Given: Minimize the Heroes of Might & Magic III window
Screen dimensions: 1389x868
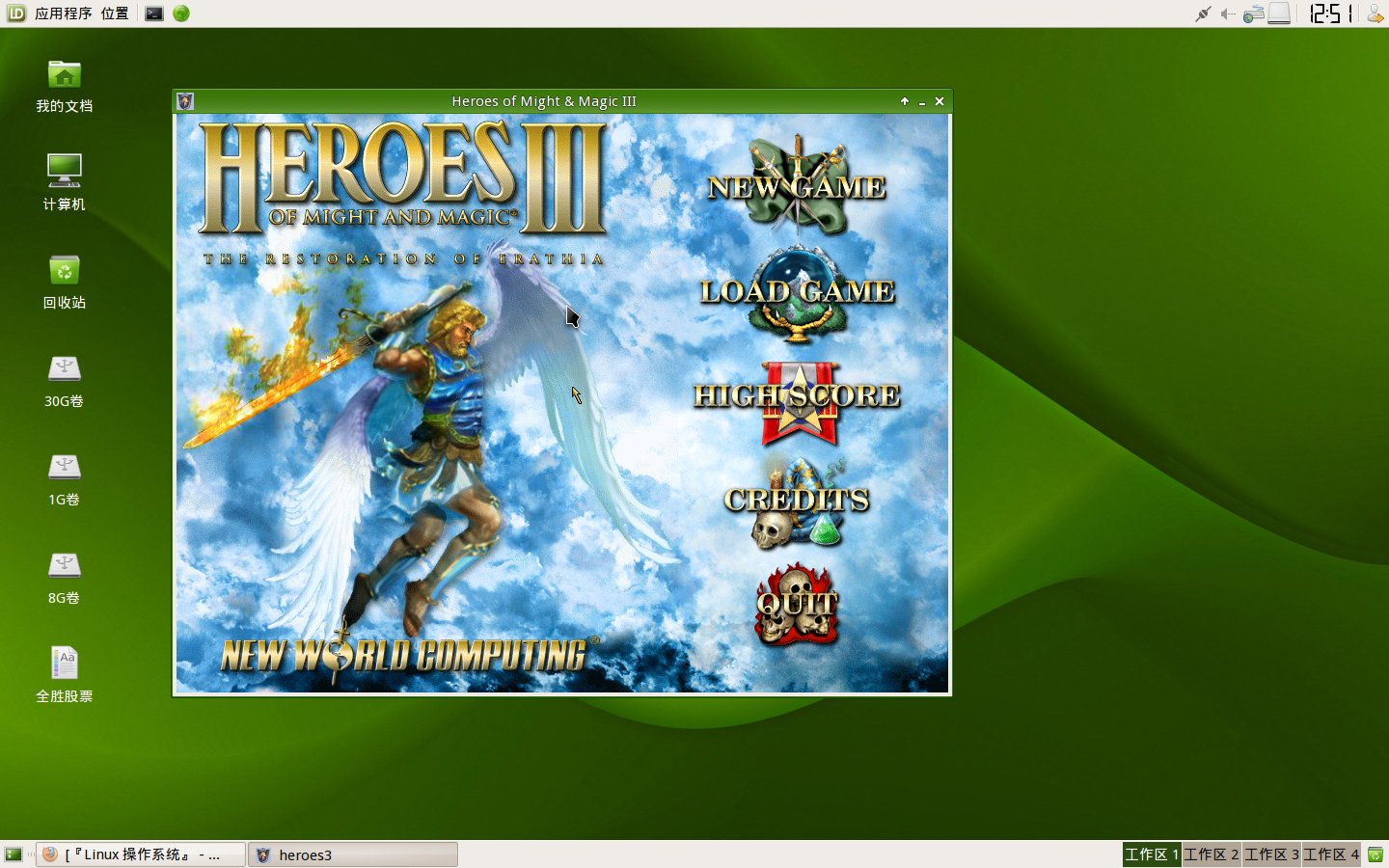Looking at the screenshot, I should point(922,101).
